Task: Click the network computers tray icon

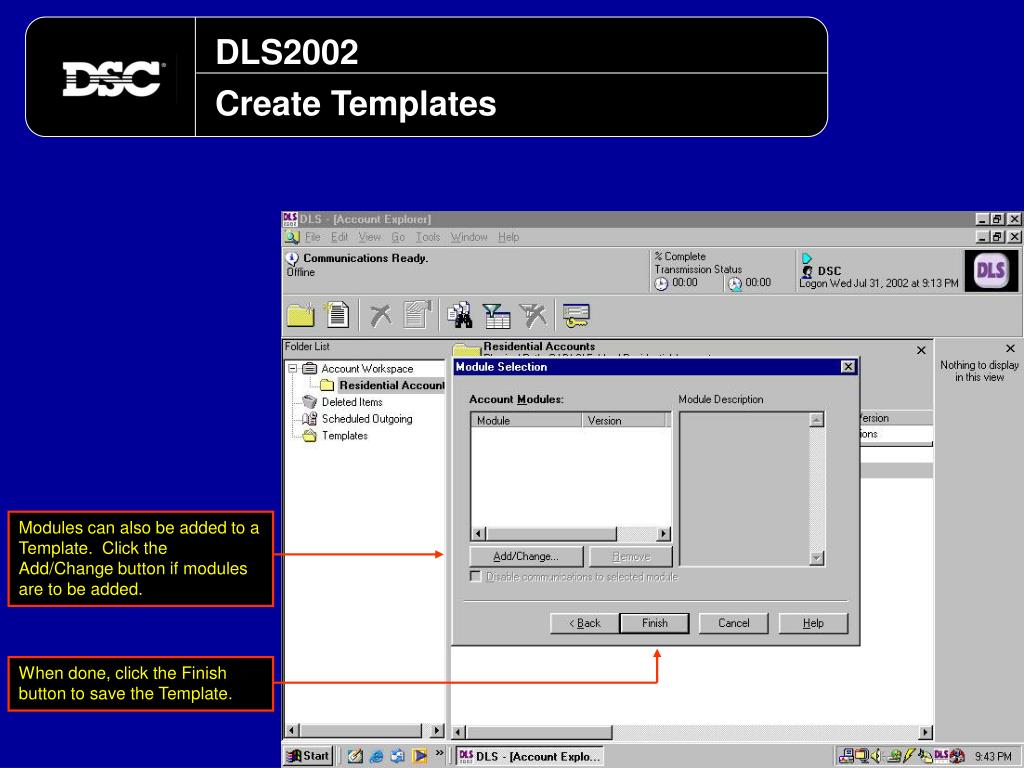Action: point(846,756)
